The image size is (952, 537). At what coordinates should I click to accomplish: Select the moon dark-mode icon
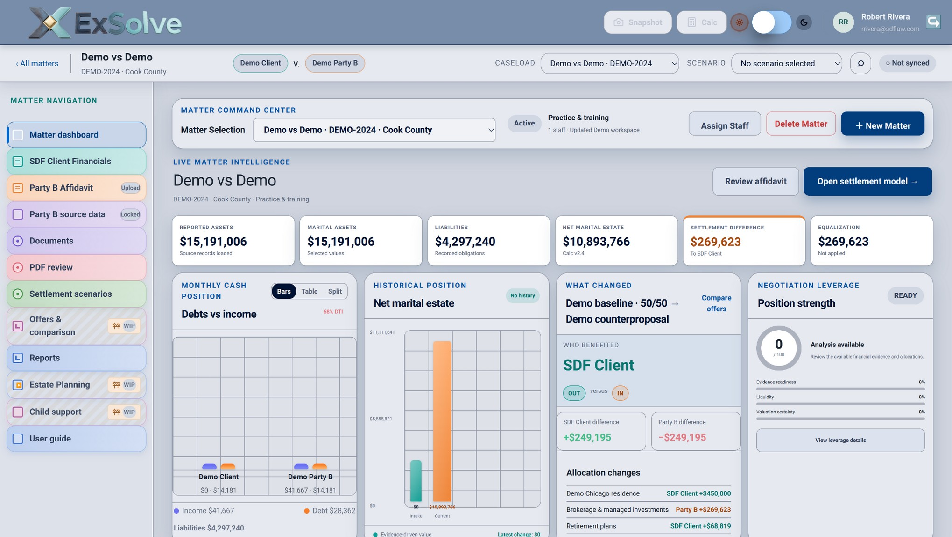[804, 22]
